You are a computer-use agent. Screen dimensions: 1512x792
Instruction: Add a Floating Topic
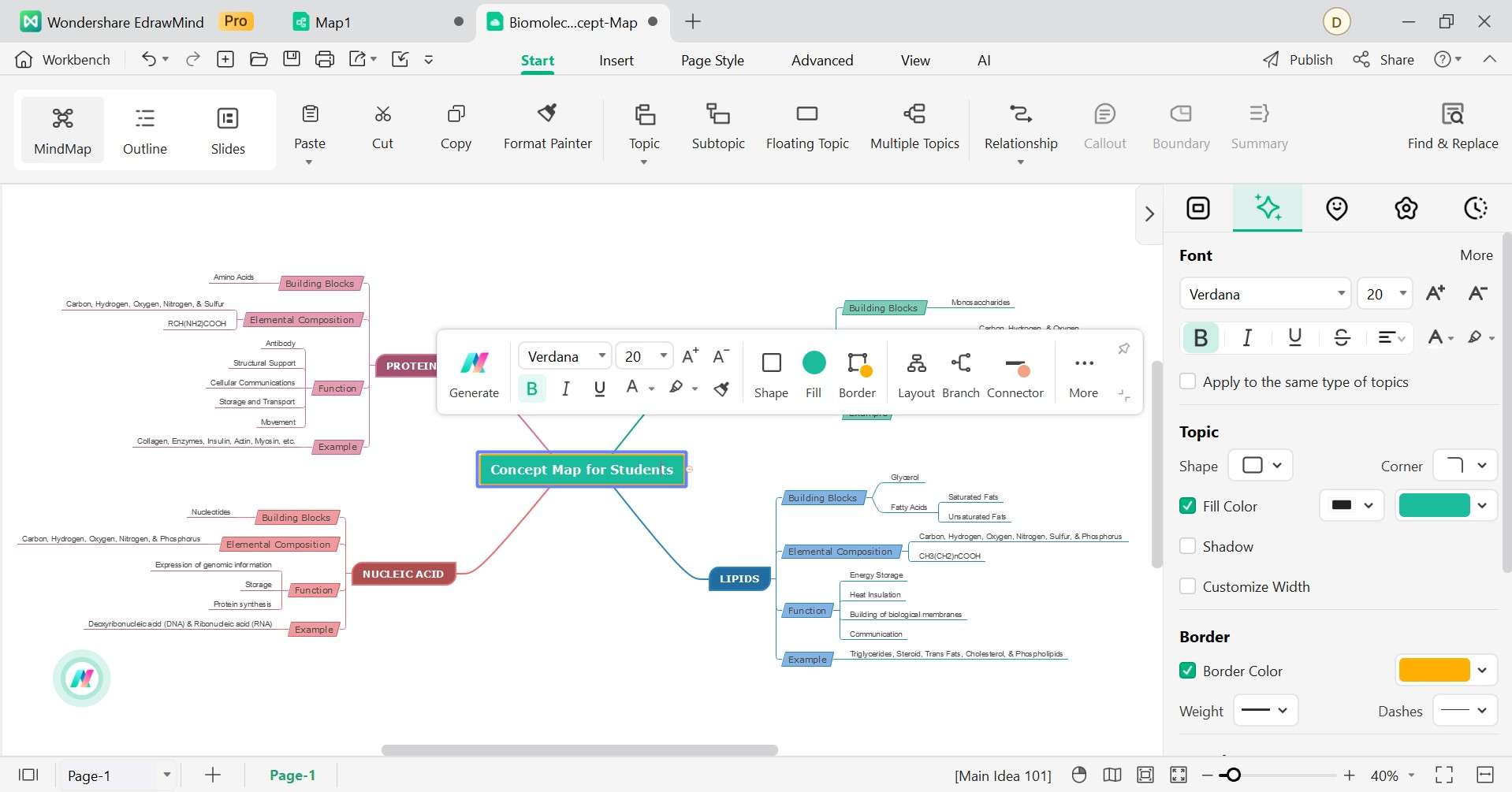click(807, 128)
